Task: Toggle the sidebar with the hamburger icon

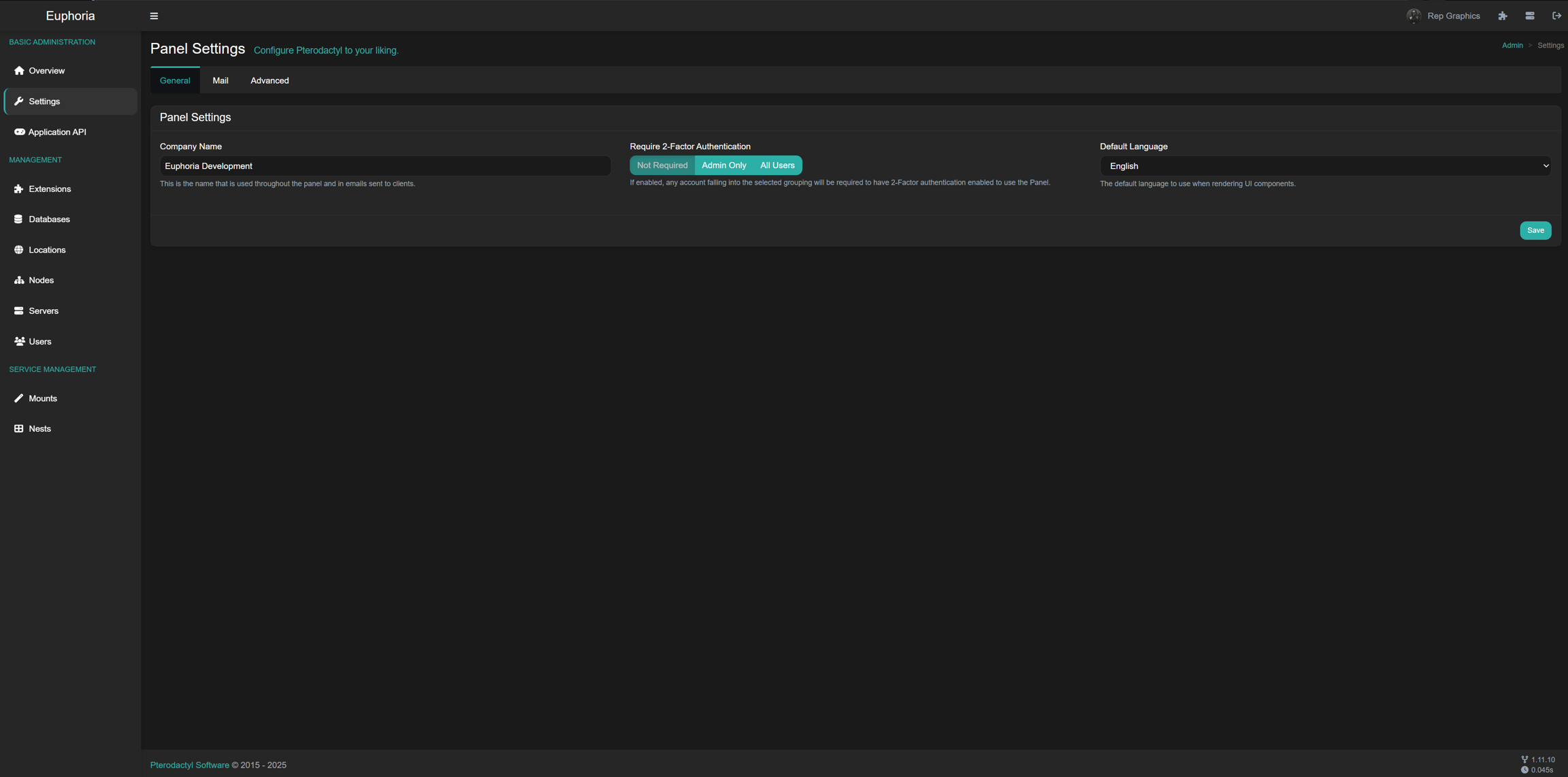Action: pyautogui.click(x=154, y=15)
